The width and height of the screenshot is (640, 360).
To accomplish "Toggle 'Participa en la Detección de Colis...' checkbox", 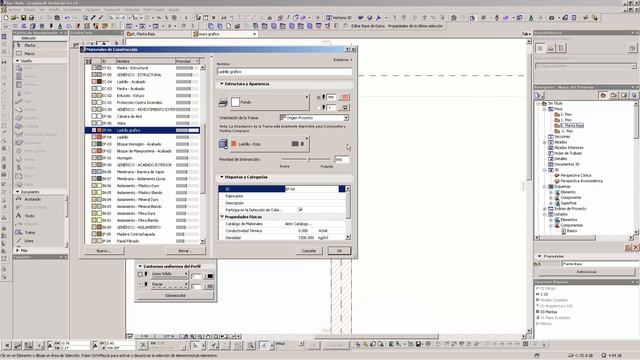I will 300,209.
